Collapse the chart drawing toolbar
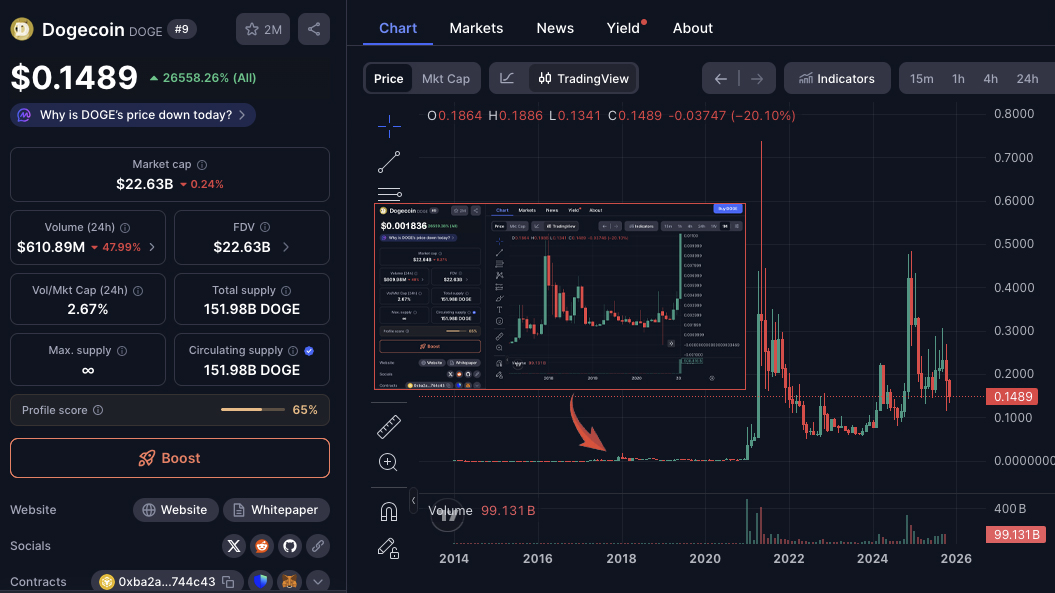Viewport: 1055px width, 593px height. (x=411, y=499)
